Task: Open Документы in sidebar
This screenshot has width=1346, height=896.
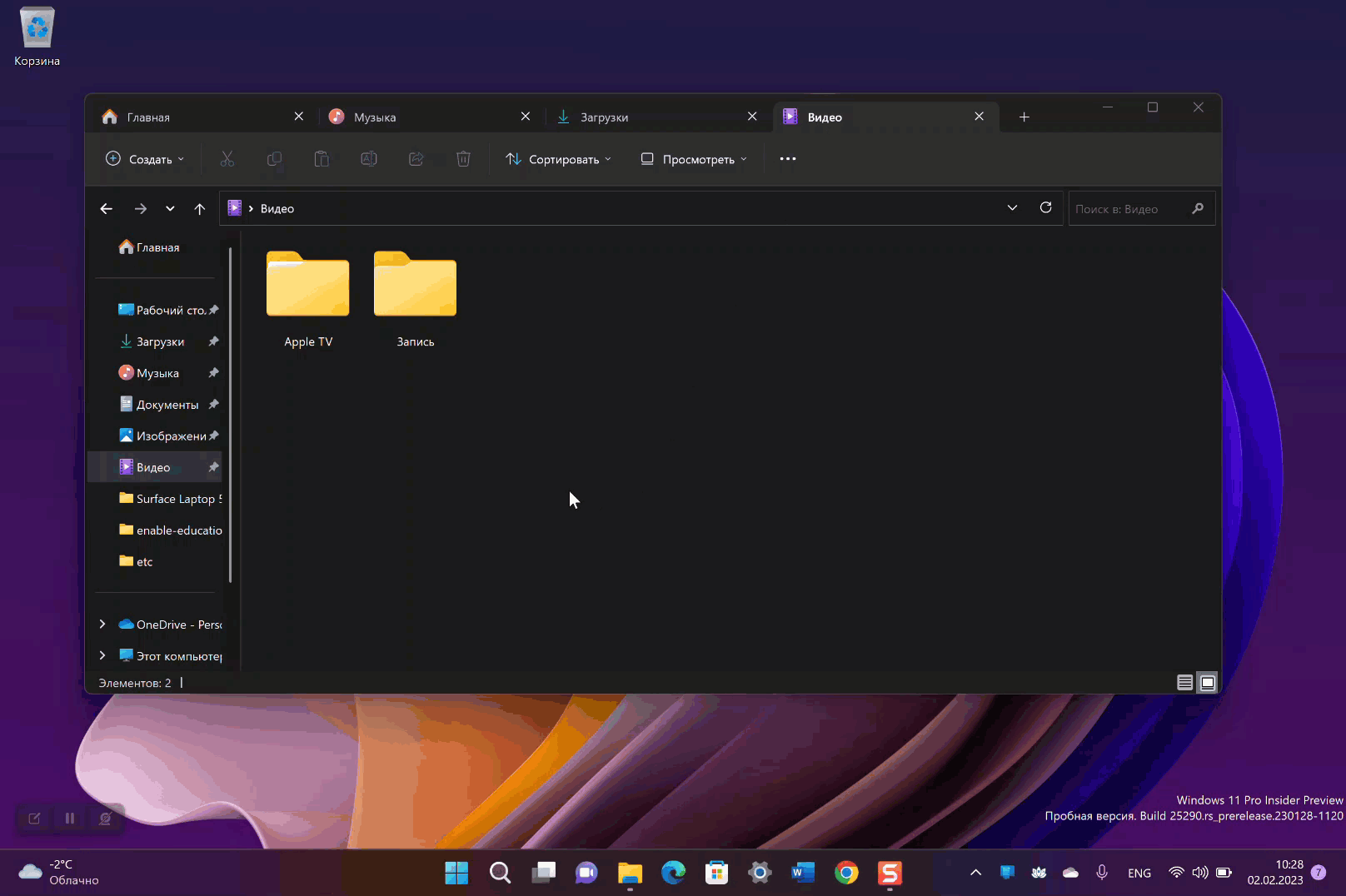Action: tap(155, 405)
